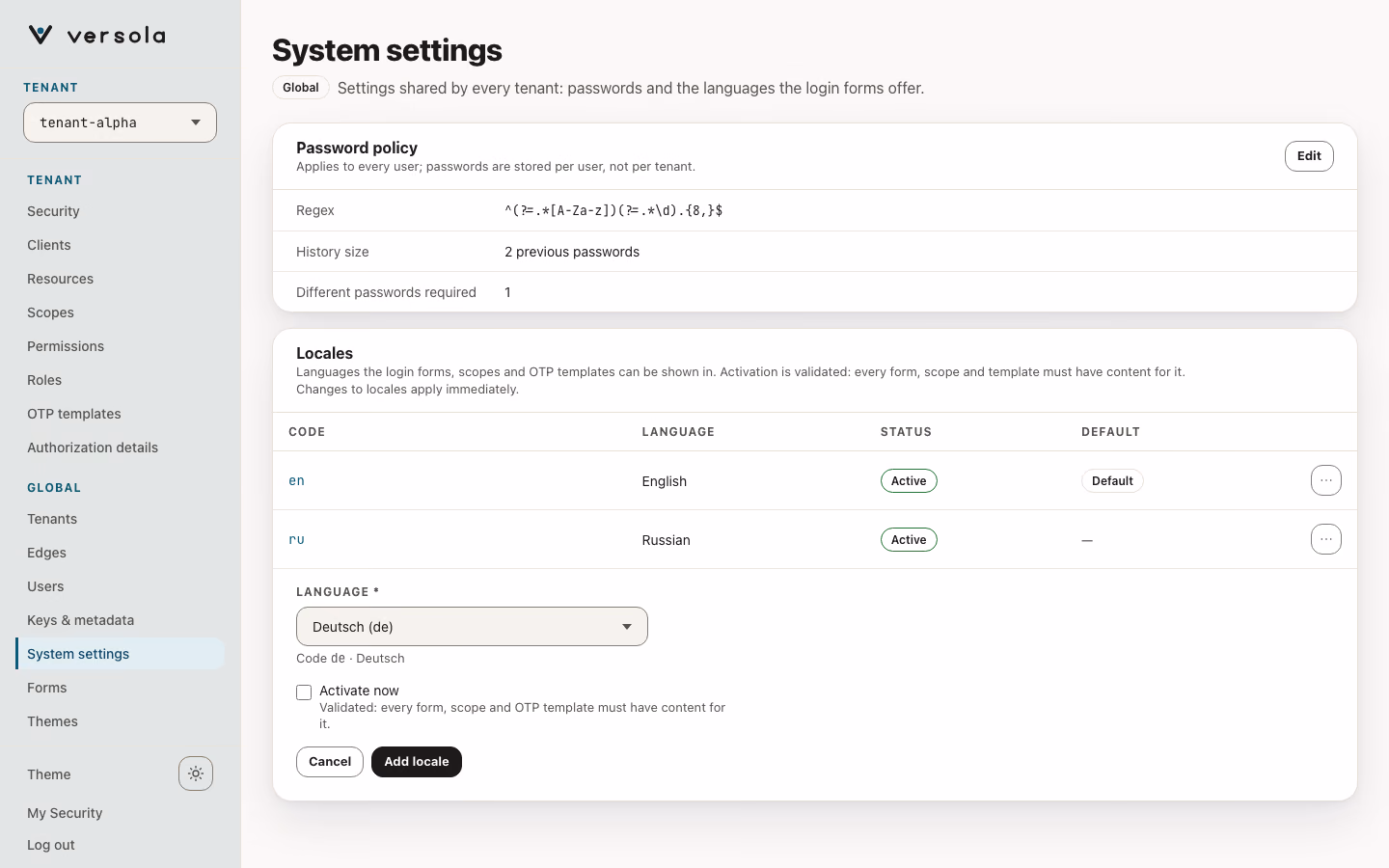Open the tenant-alpha tenant selector
The image size is (1389, 868).
coord(120,122)
